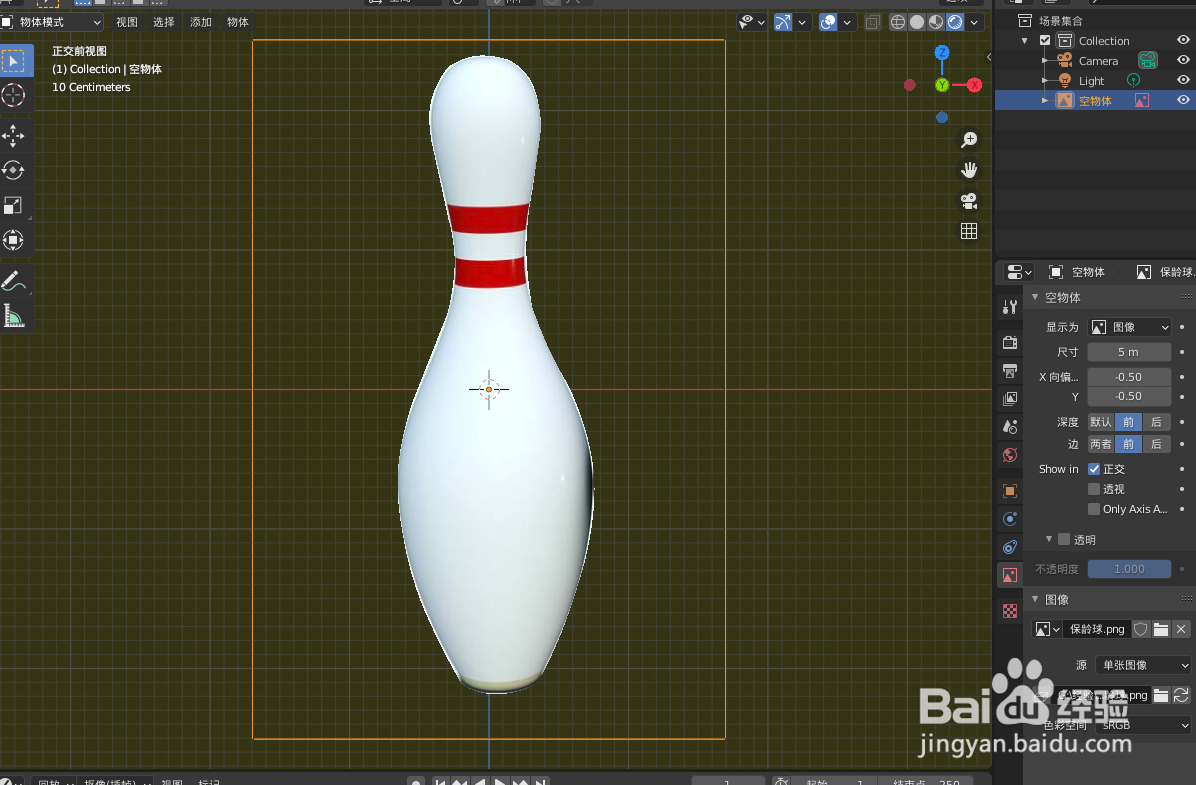
Task: Open the 源 single-image source dropdown
Action: 1143,664
